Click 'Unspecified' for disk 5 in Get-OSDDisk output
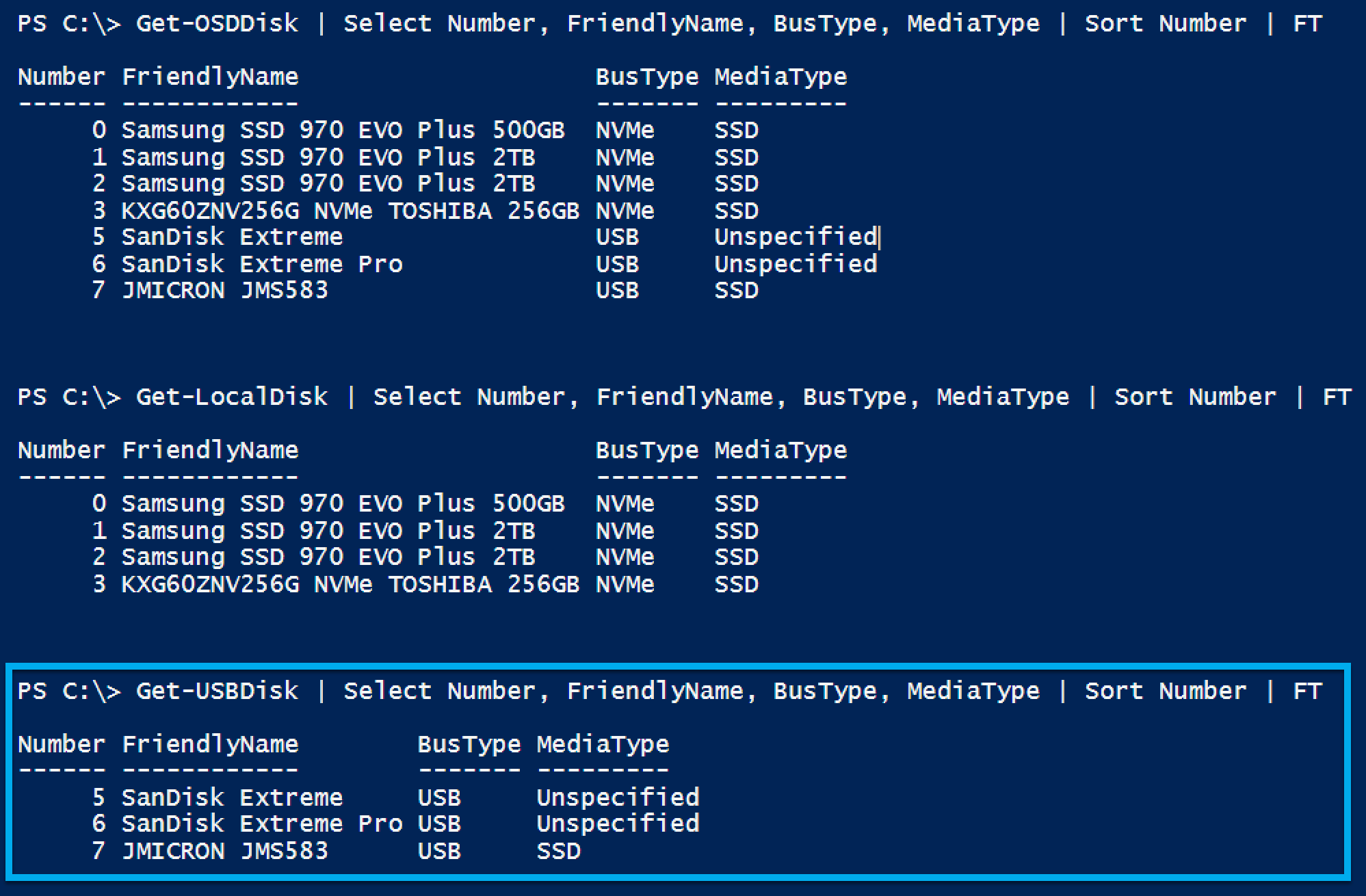The height and width of the screenshot is (896, 1366). [x=796, y=237]
